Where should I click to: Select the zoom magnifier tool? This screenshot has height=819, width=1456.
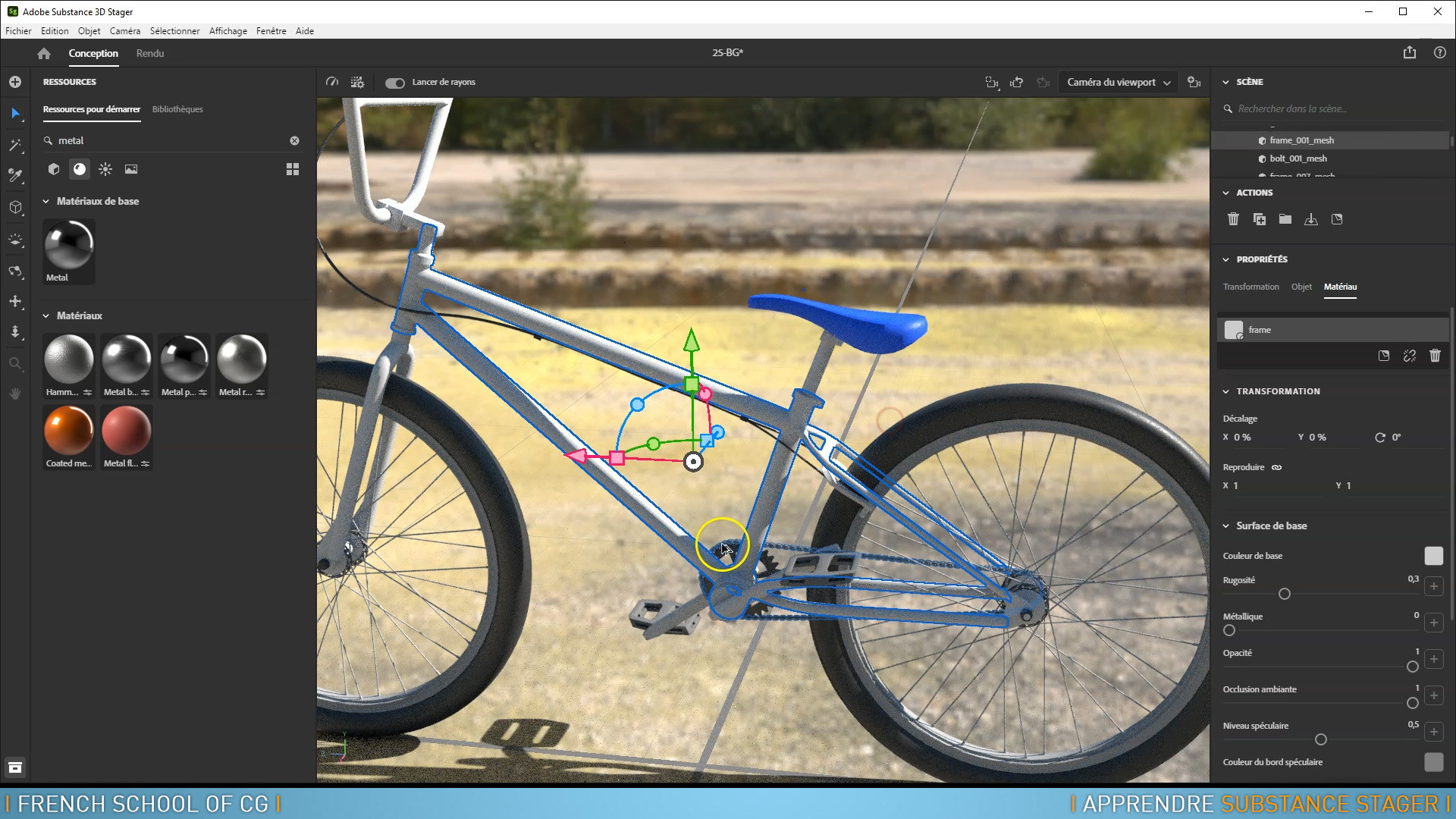[x=15, y=363]
